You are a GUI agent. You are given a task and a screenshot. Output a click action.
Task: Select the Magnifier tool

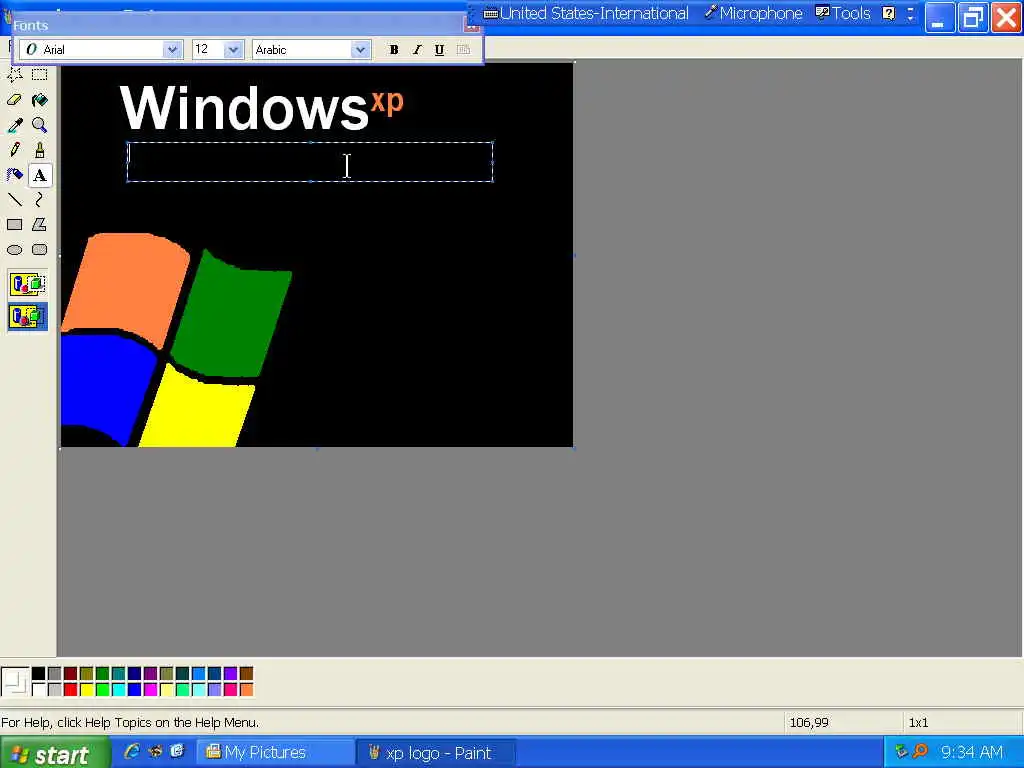pyautogui.click(x=40, y=125)
